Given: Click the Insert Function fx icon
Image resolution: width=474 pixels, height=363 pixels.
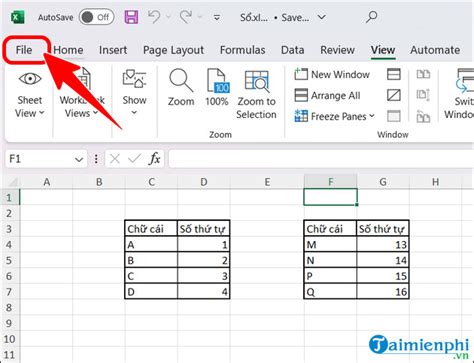Looking at the screenshot, I should (155, 159).
